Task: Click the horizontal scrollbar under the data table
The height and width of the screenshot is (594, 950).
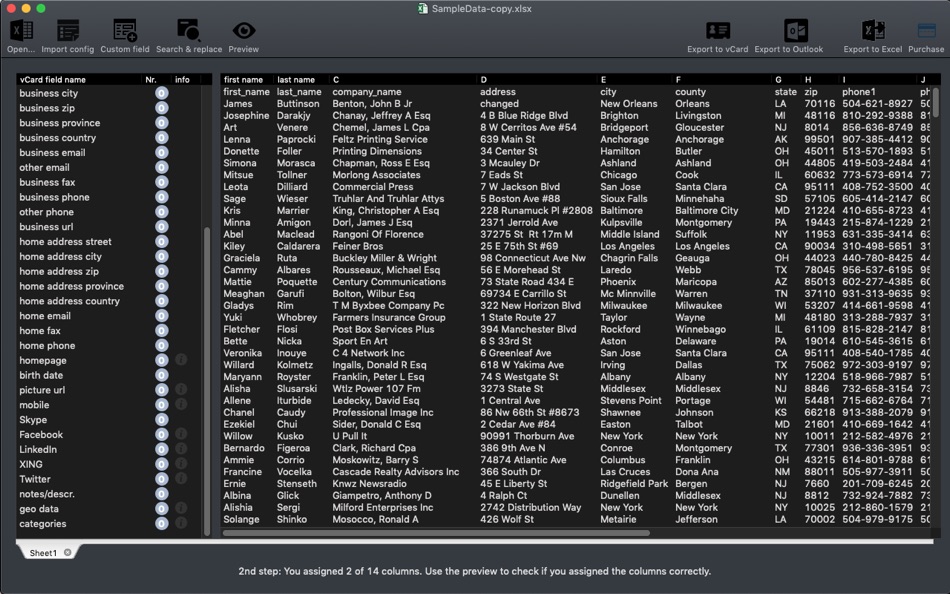Action: pyautogui.click(x=436, y=533)
